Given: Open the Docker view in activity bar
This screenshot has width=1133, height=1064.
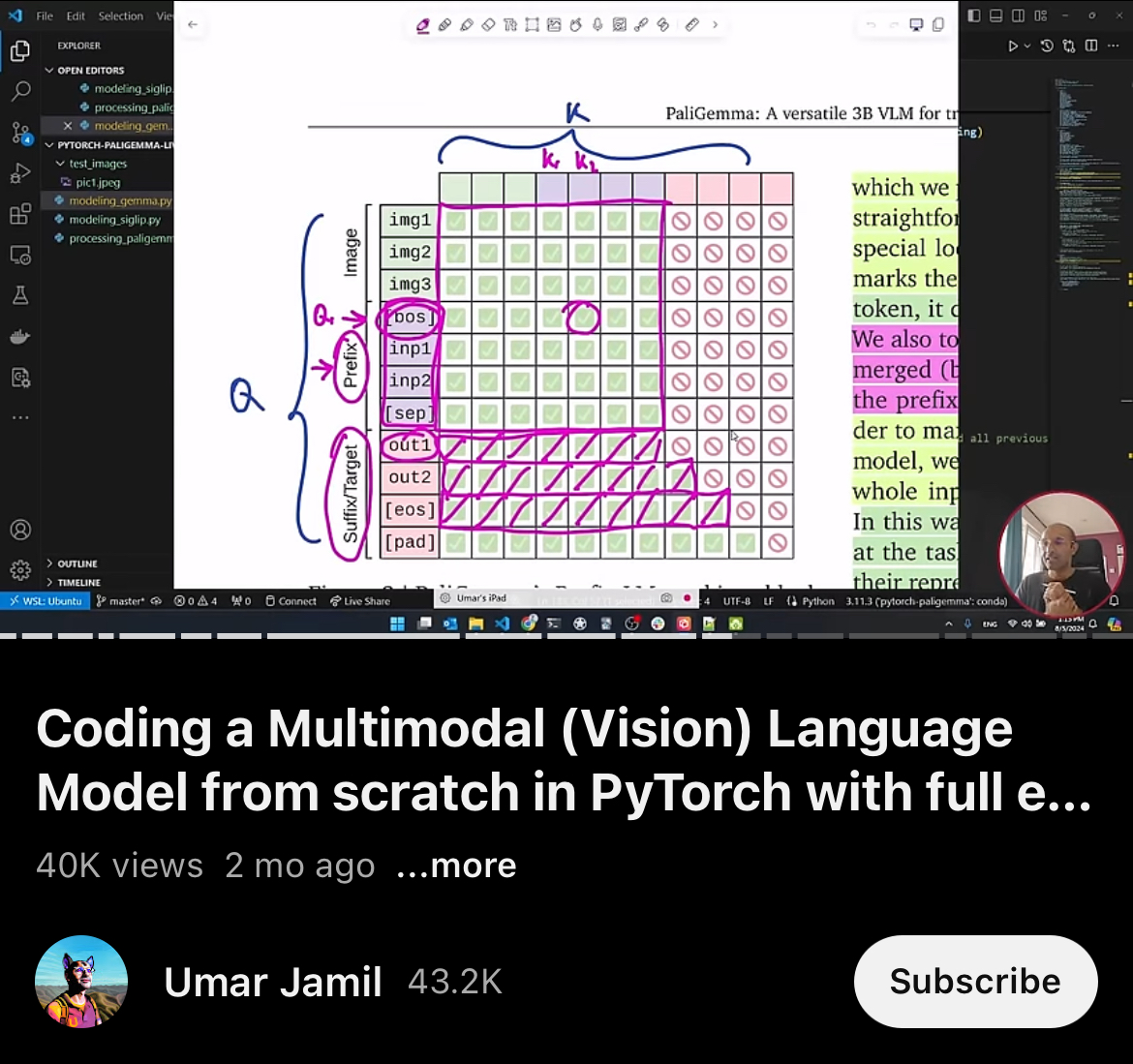Looking at the screenshot, I should point(20,337).
